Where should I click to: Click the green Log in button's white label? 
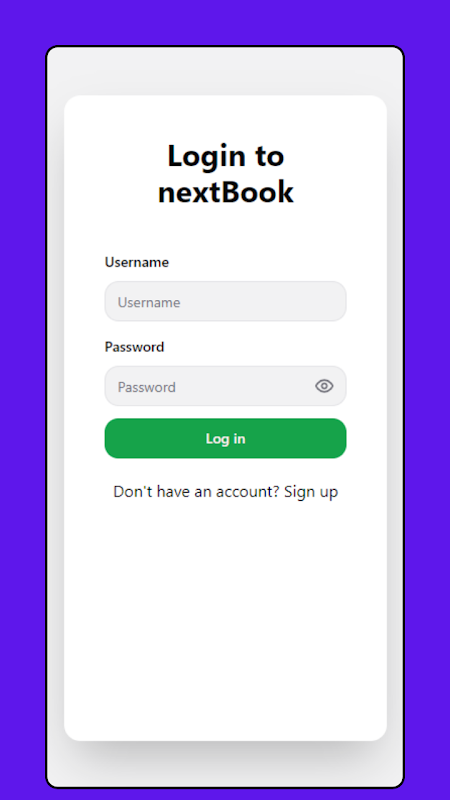pos(226,439)
